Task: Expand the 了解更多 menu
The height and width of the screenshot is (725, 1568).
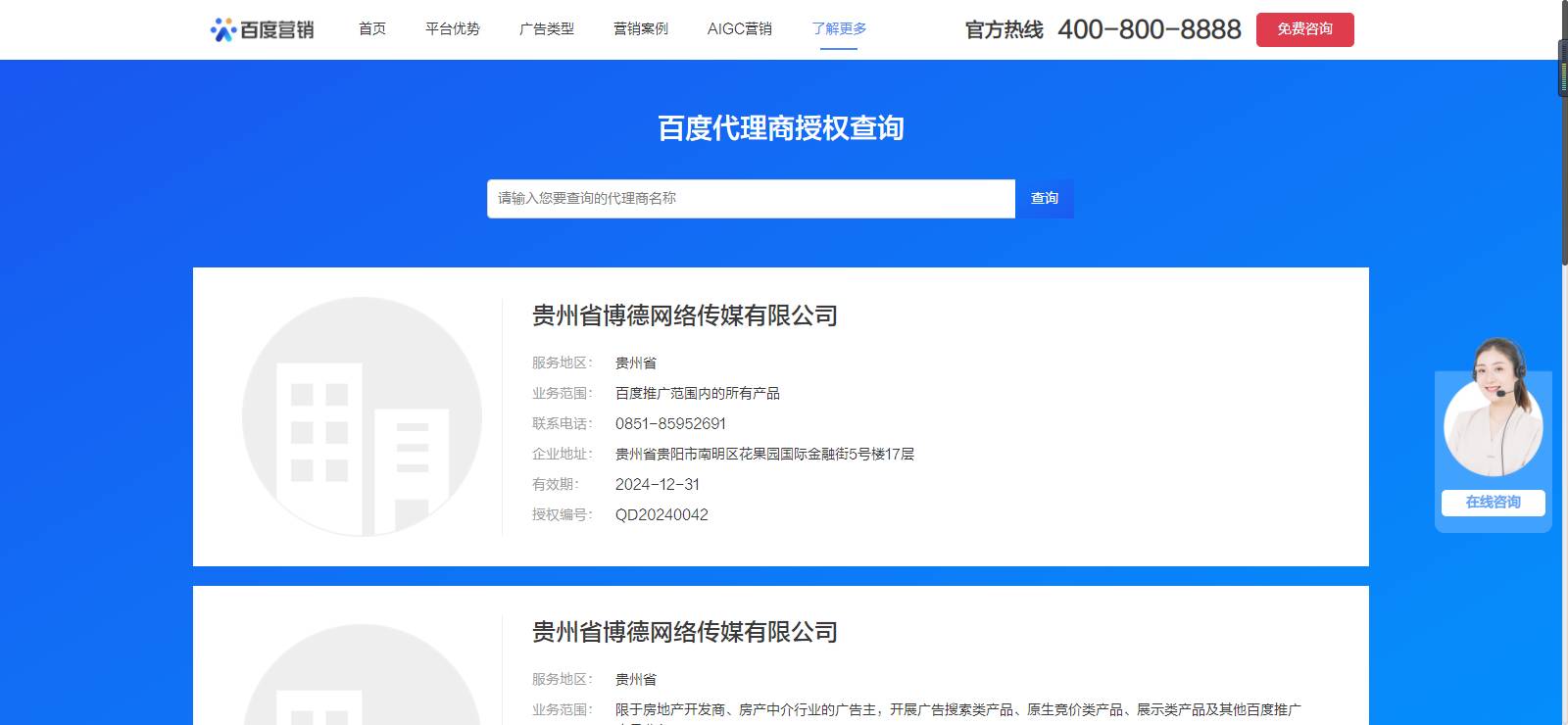Action: tap(840, 29)
